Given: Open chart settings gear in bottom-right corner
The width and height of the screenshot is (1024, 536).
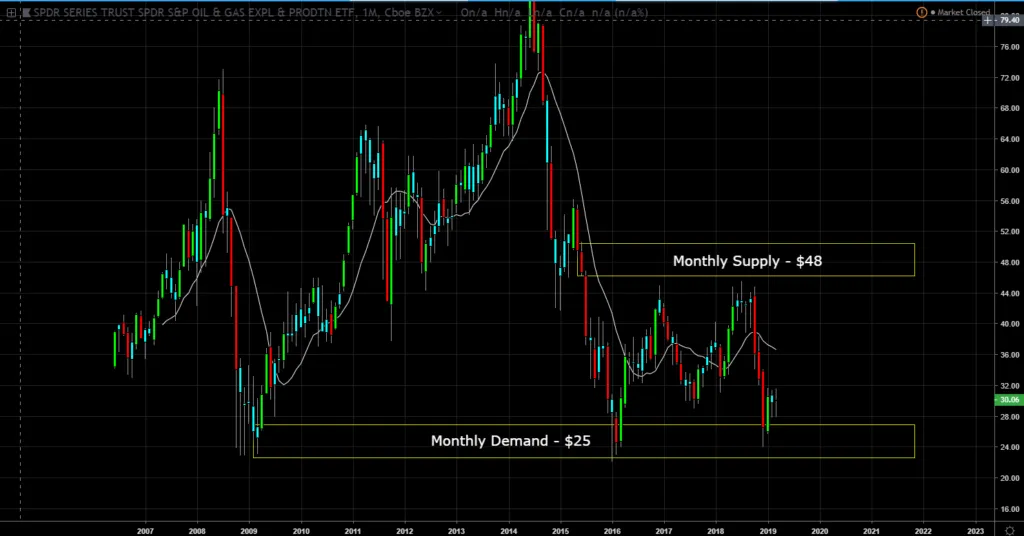Looking at the screenshot, I should click(1010, 530).
